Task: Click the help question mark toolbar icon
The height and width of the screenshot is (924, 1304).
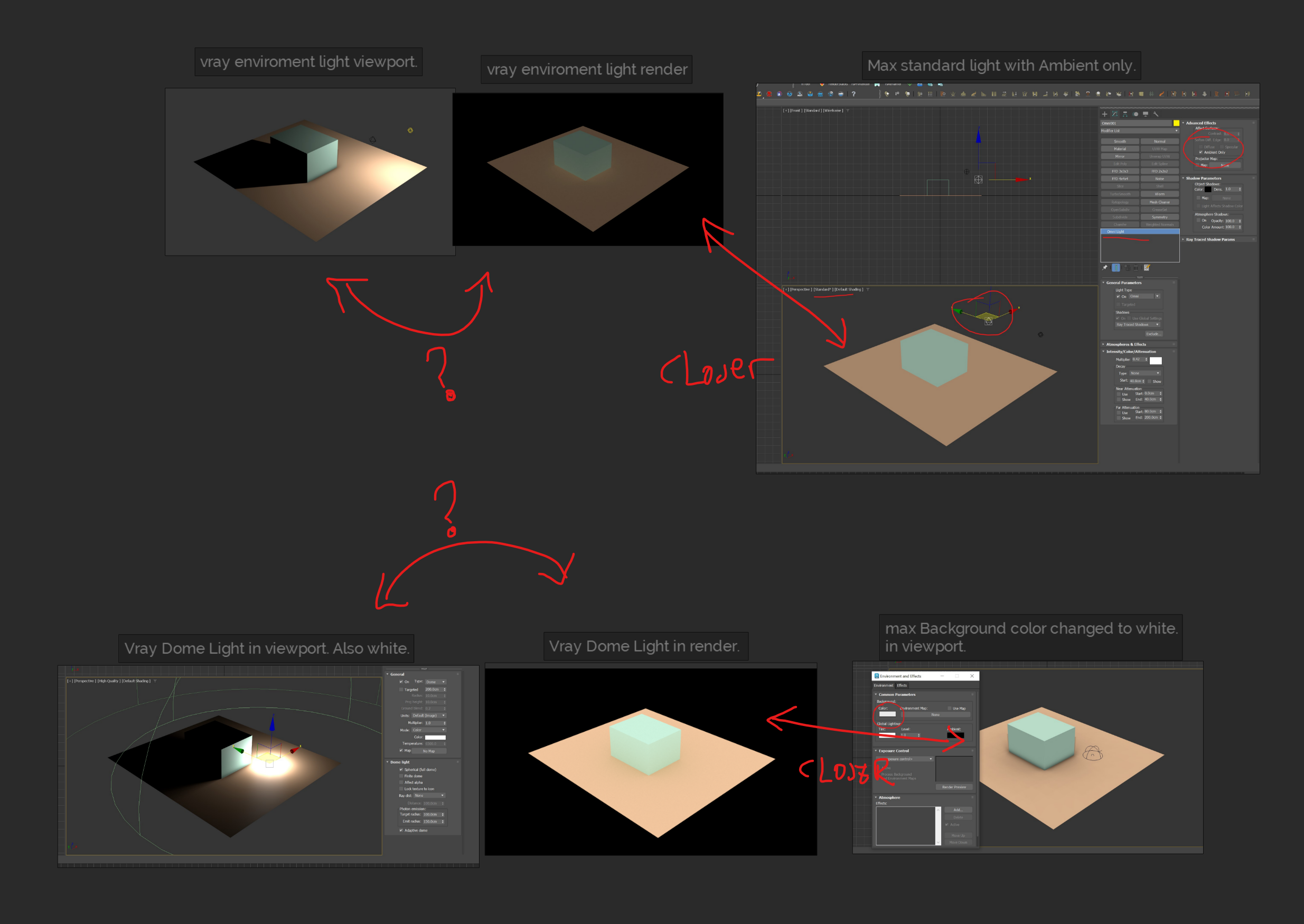Action: click(853, 94)
